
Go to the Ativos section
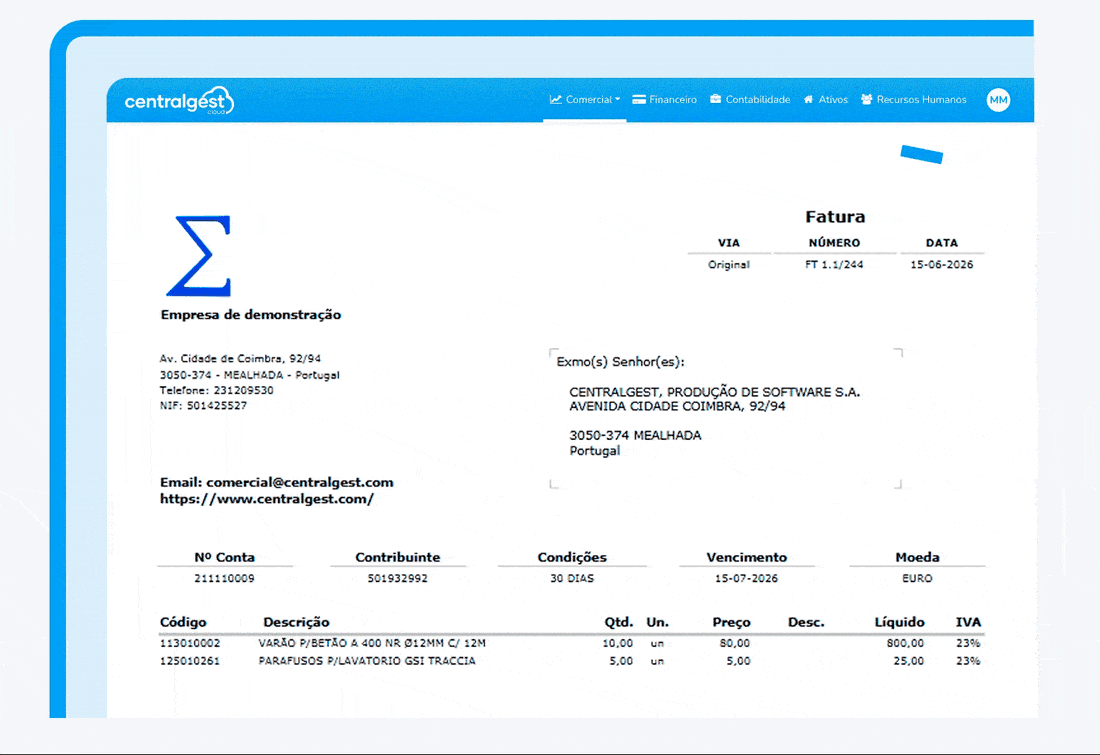click(x=826, y=100)
